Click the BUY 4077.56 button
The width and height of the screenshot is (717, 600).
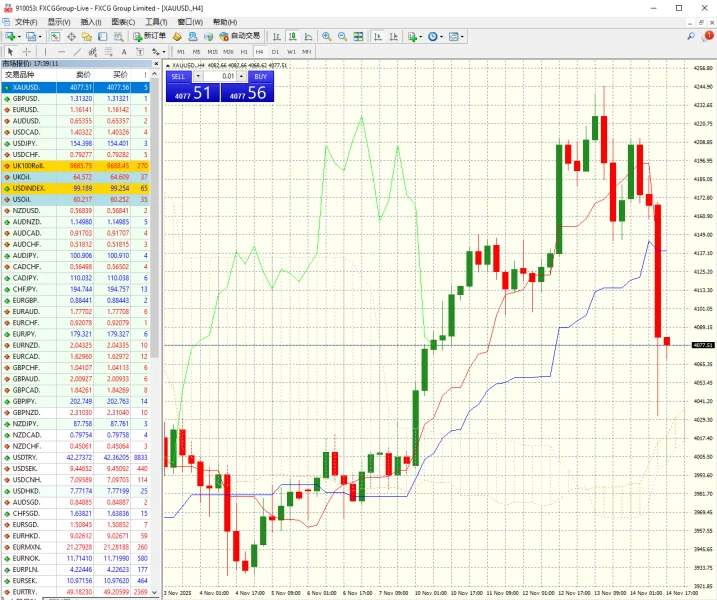click(247, 93)
